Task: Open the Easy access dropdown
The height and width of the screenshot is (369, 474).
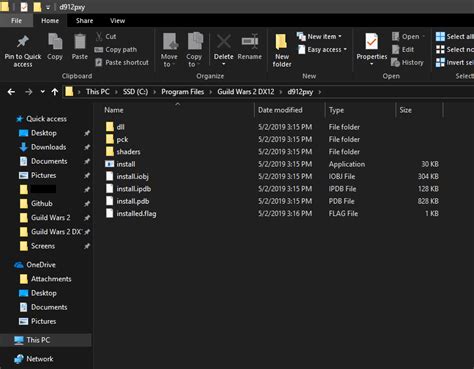Action: (x=322, y=50)
